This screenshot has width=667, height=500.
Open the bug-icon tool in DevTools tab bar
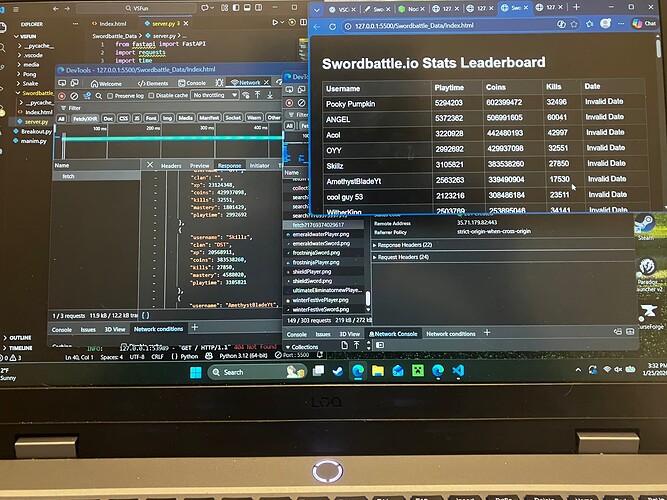tap(219, 83)
